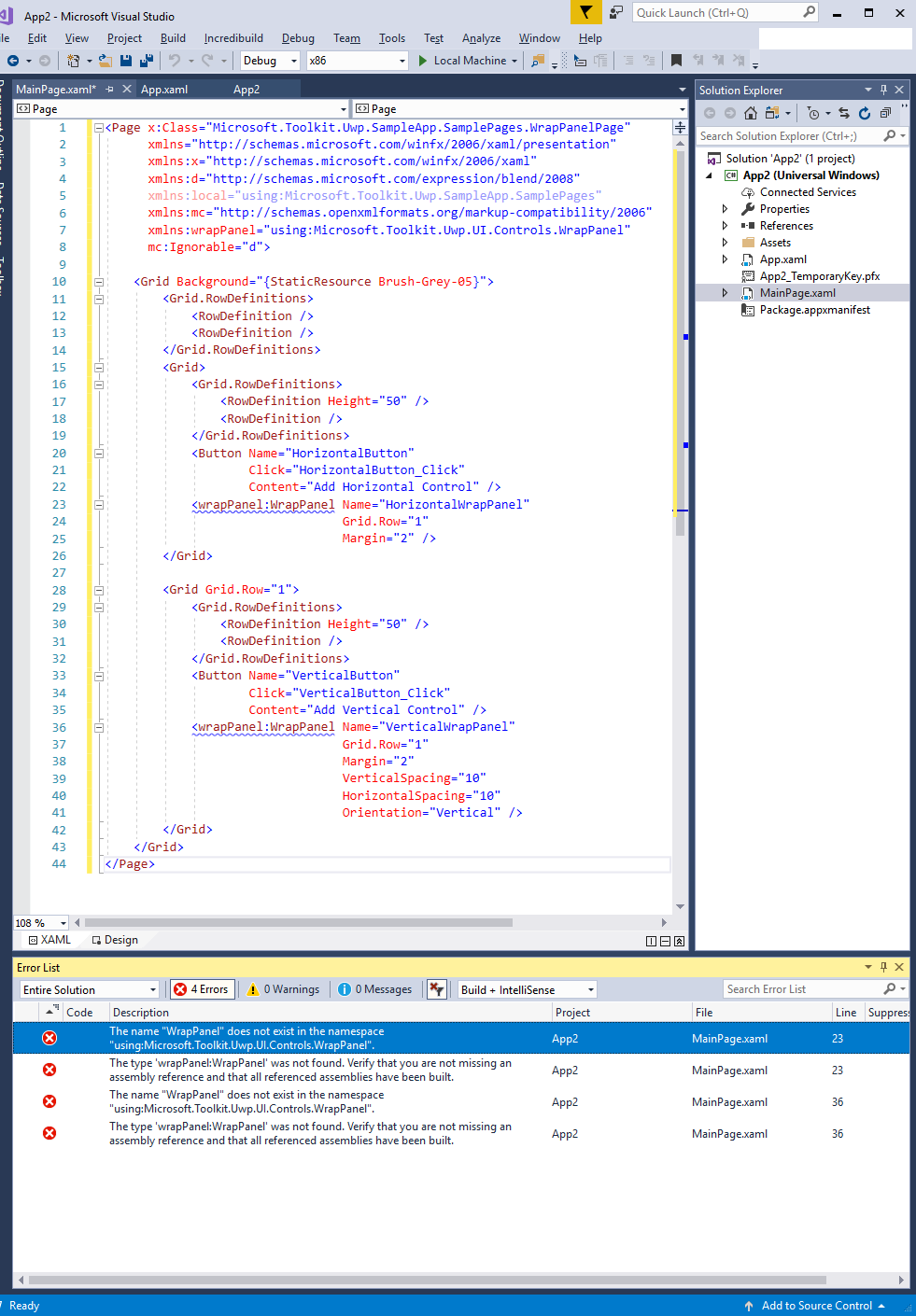Open the Debug configuration dropdown

[x=270, y=61]
